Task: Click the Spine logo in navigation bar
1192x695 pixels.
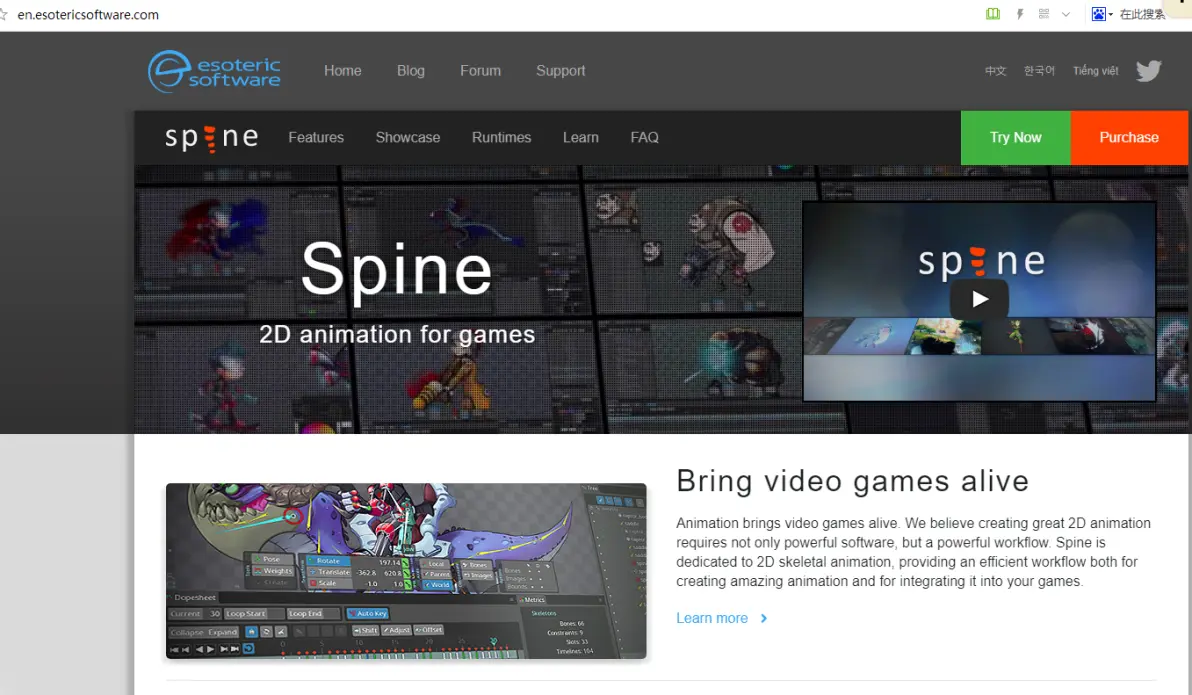Action: click(x=211, y=138)
